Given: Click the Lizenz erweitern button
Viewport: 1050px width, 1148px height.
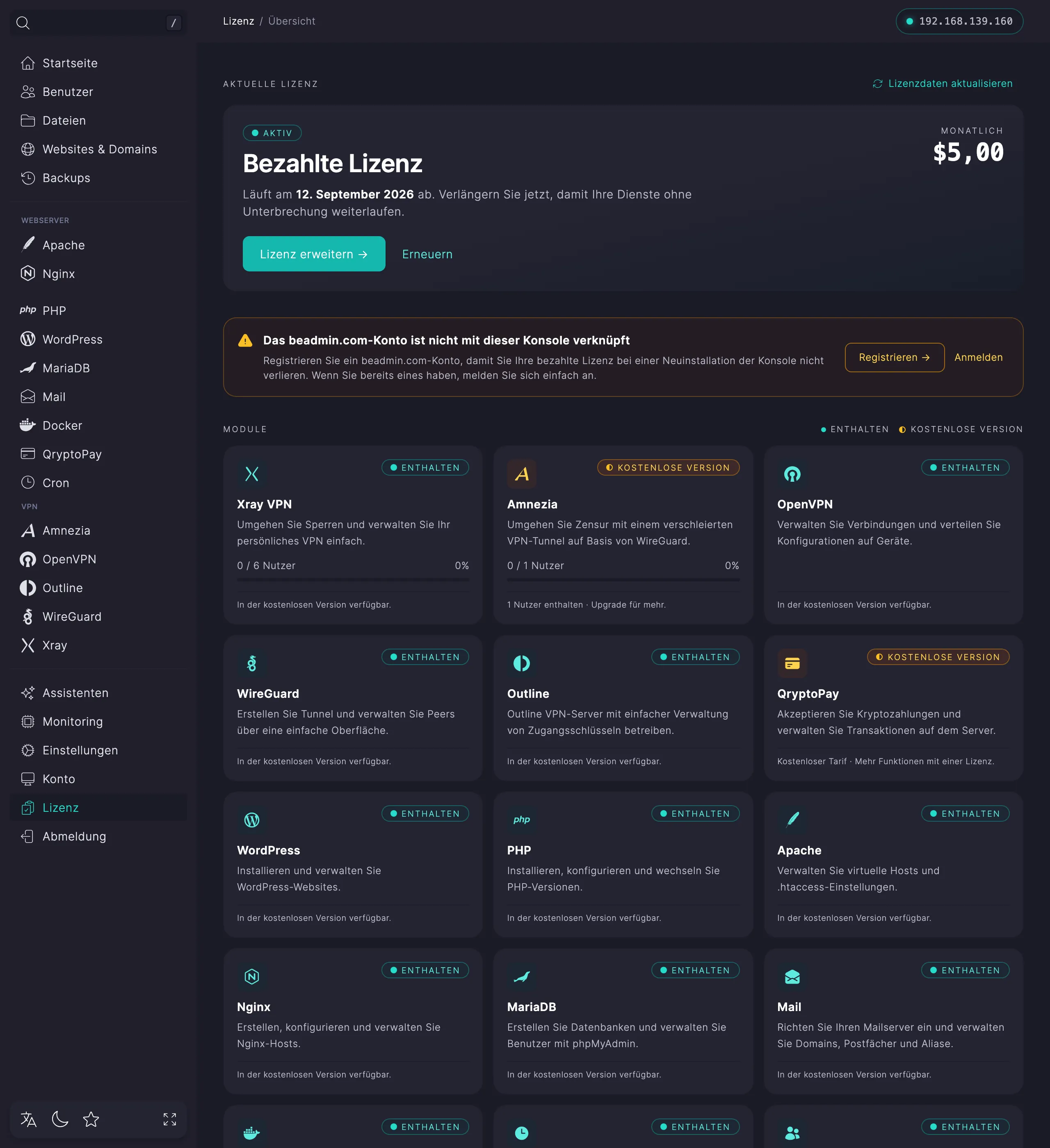Looking at the screenshot, I should [x=314, y=254].
